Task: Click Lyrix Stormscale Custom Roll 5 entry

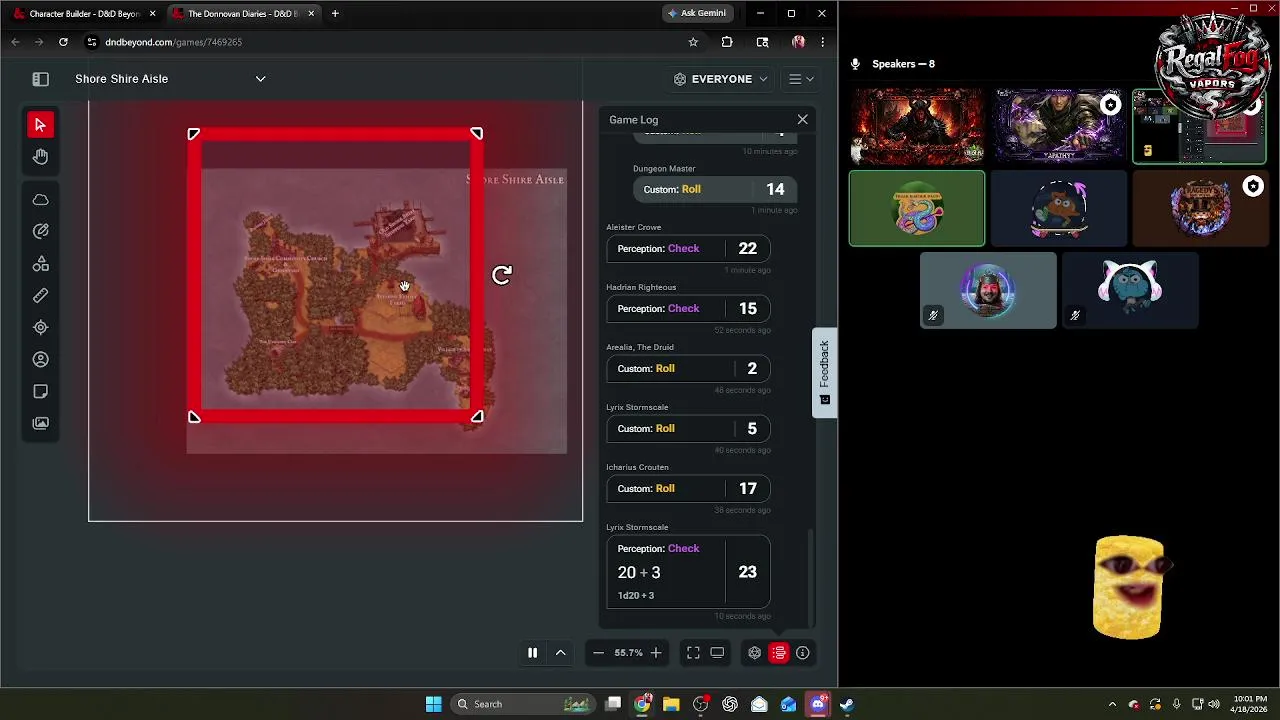Action: click(688, 429)
